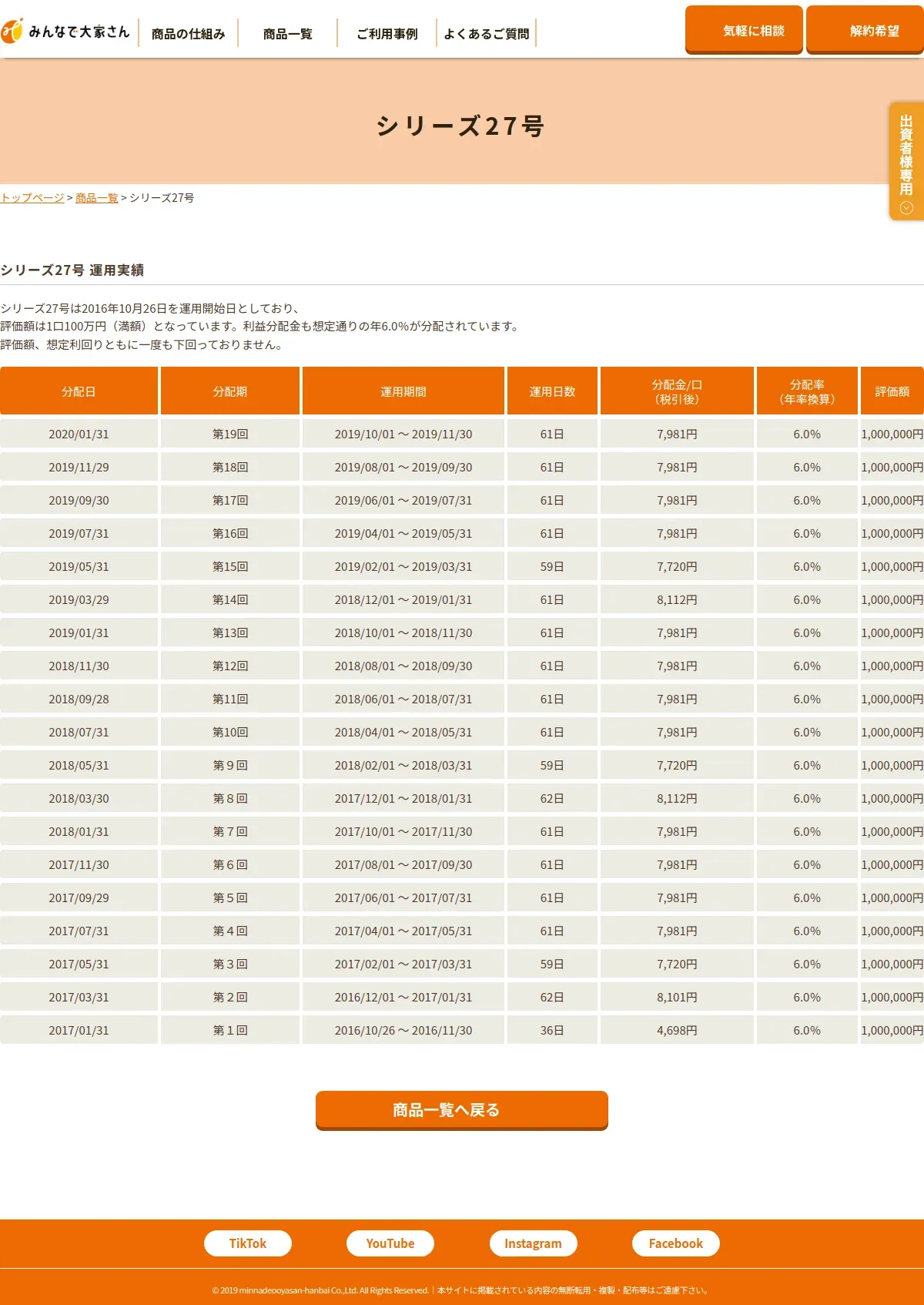924x1305 pixels.
Task: Open the 商品一覧 navigation menu item
Action: coord(287,34)
